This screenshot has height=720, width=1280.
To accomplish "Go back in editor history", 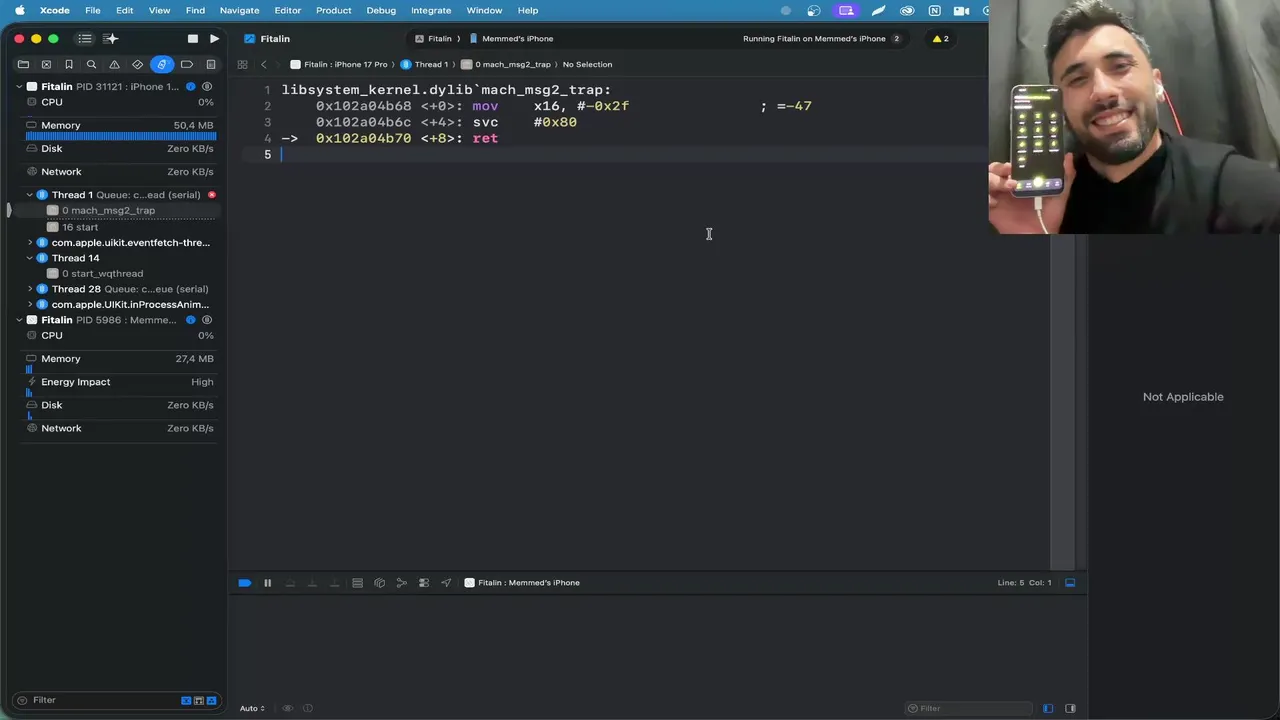I will tap(264, 64).
